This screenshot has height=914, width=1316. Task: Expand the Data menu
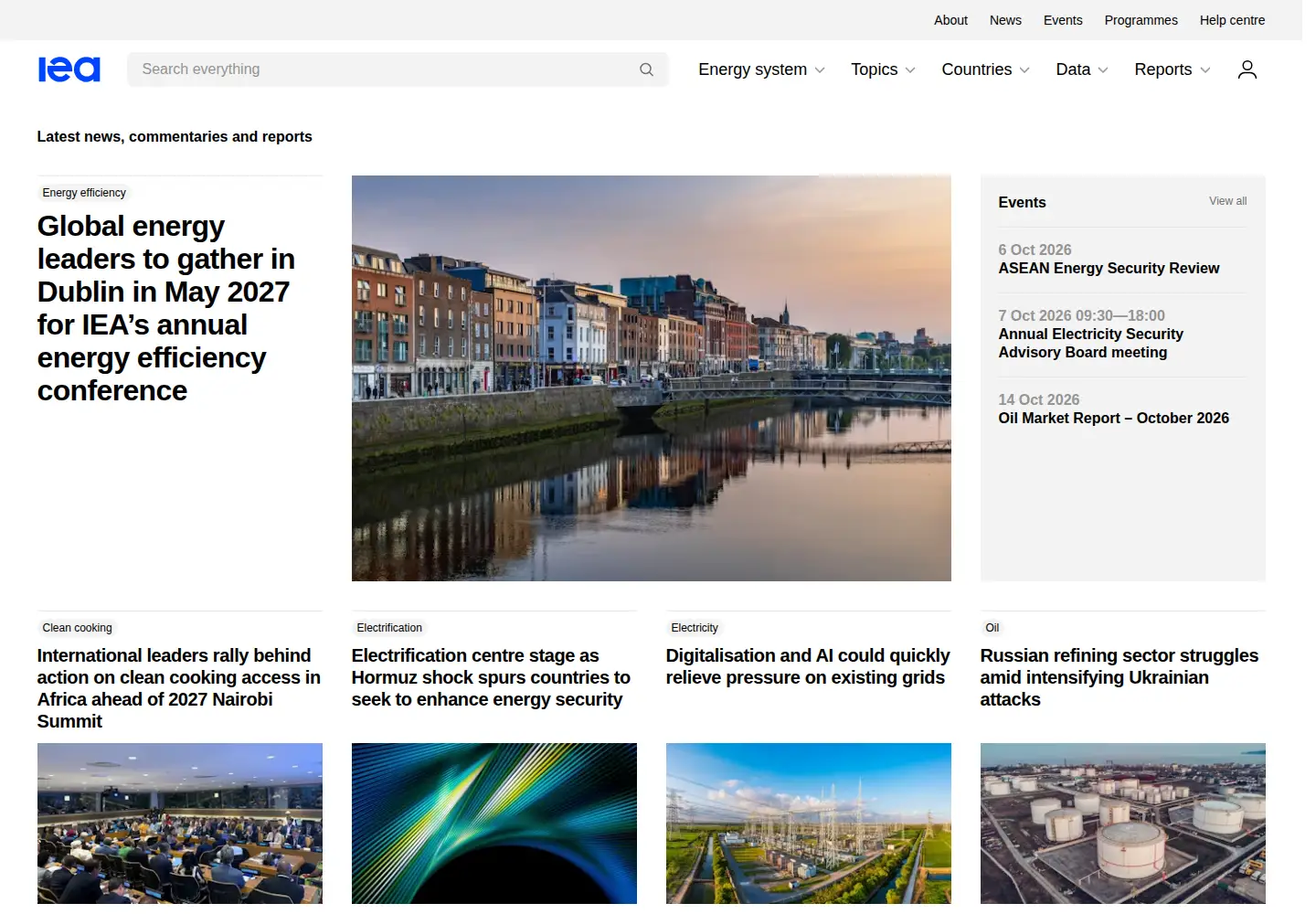[x=1082, y=69]
